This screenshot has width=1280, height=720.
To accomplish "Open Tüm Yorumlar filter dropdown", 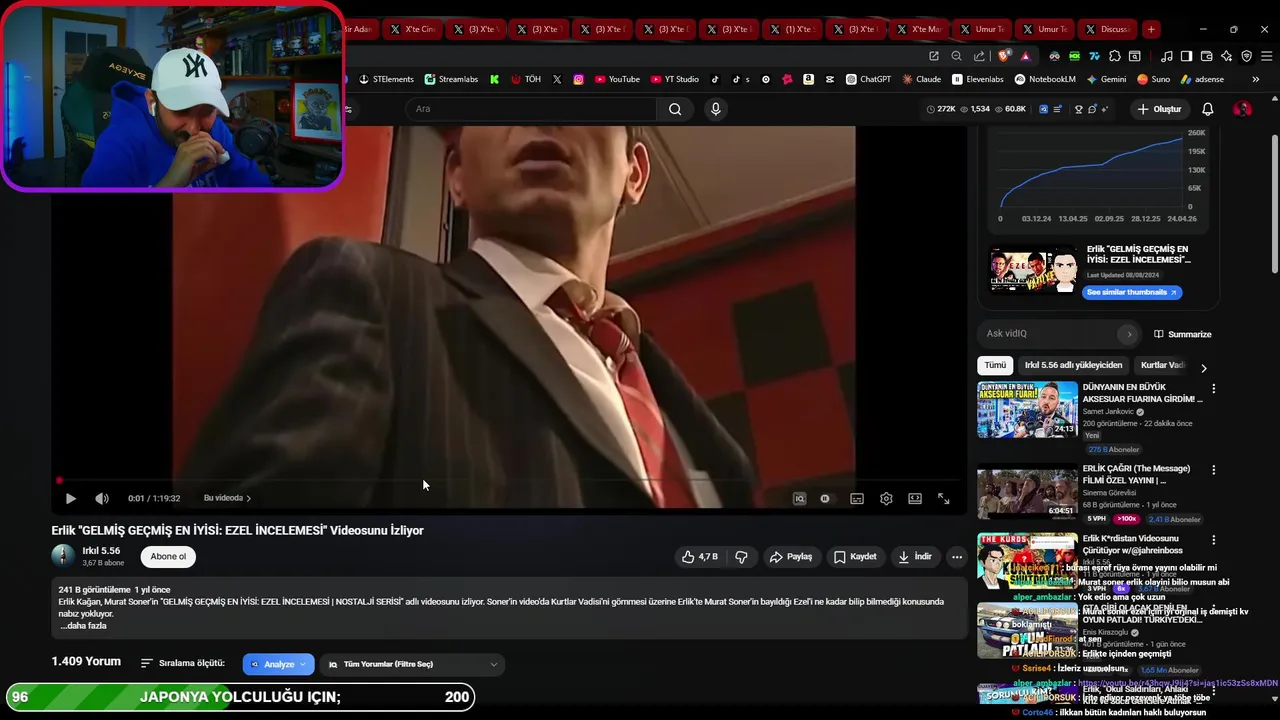I will point(412,664).
